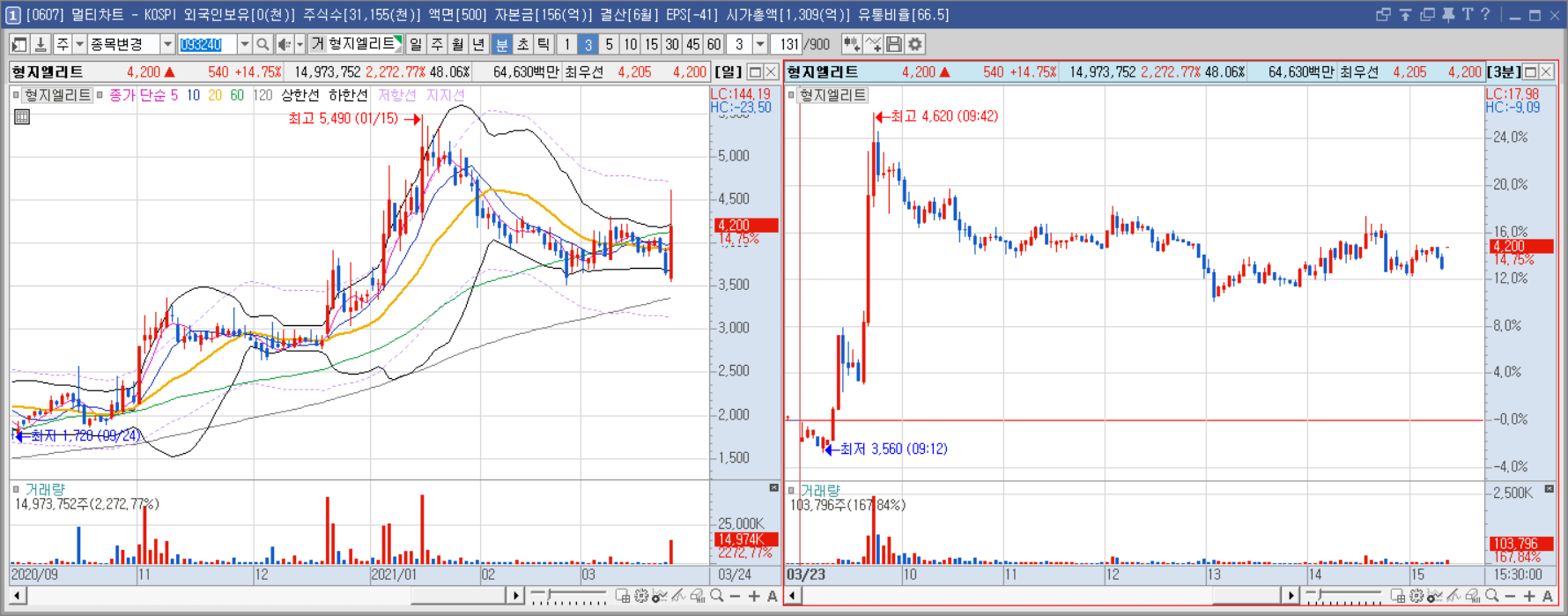Click the minus zoom icon under right chart

[1510, 597]
